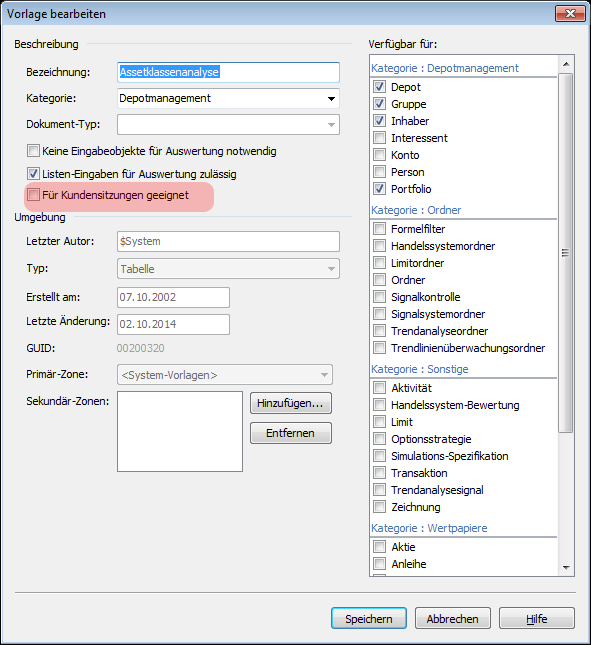Open Hilfe for this dialog
Image resolution: width=591 pixels, height=645 pixels.
536,618
